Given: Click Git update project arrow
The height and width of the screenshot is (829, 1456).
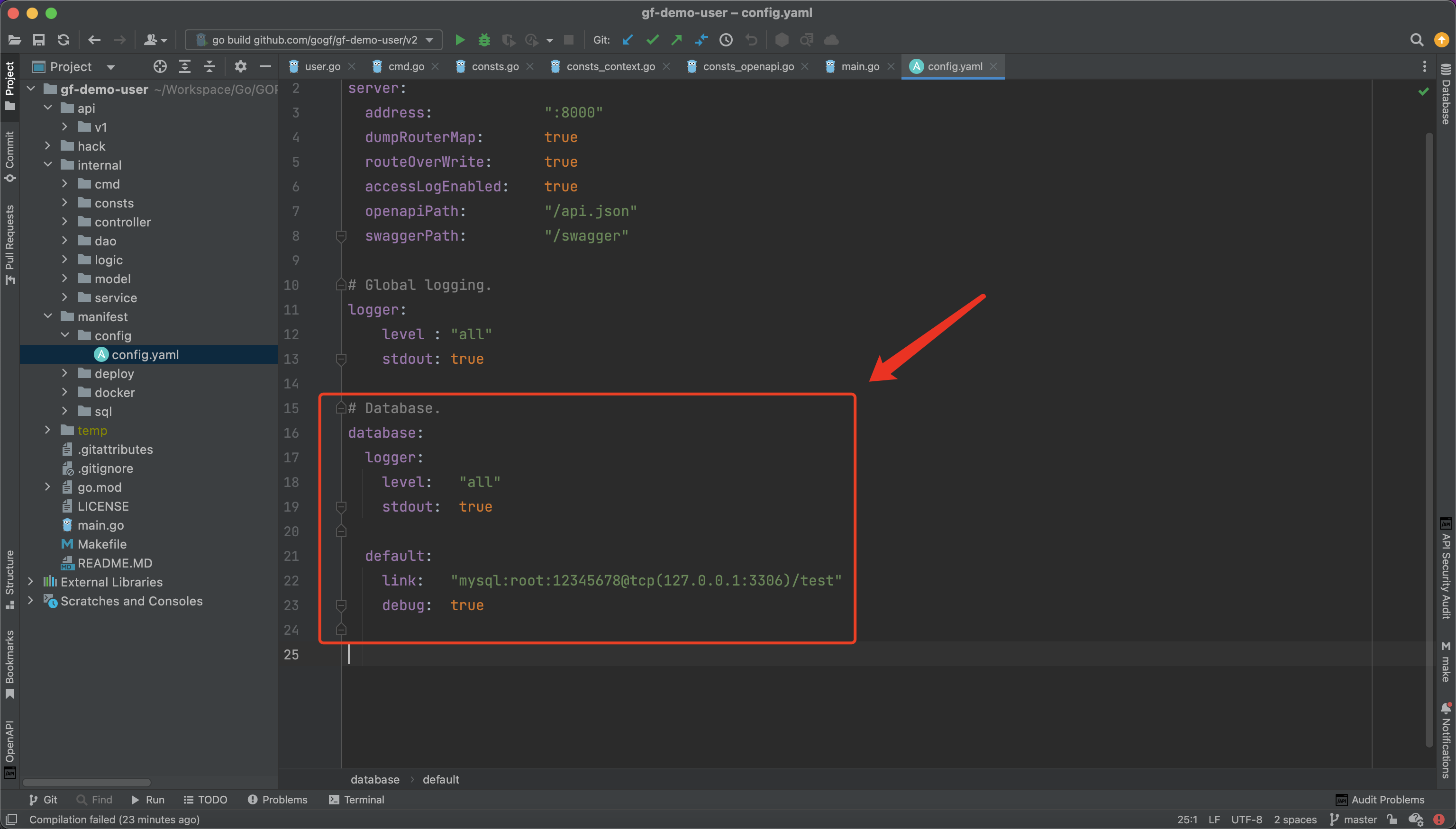Looking at the screenshot, I should [x=628, y=40].
